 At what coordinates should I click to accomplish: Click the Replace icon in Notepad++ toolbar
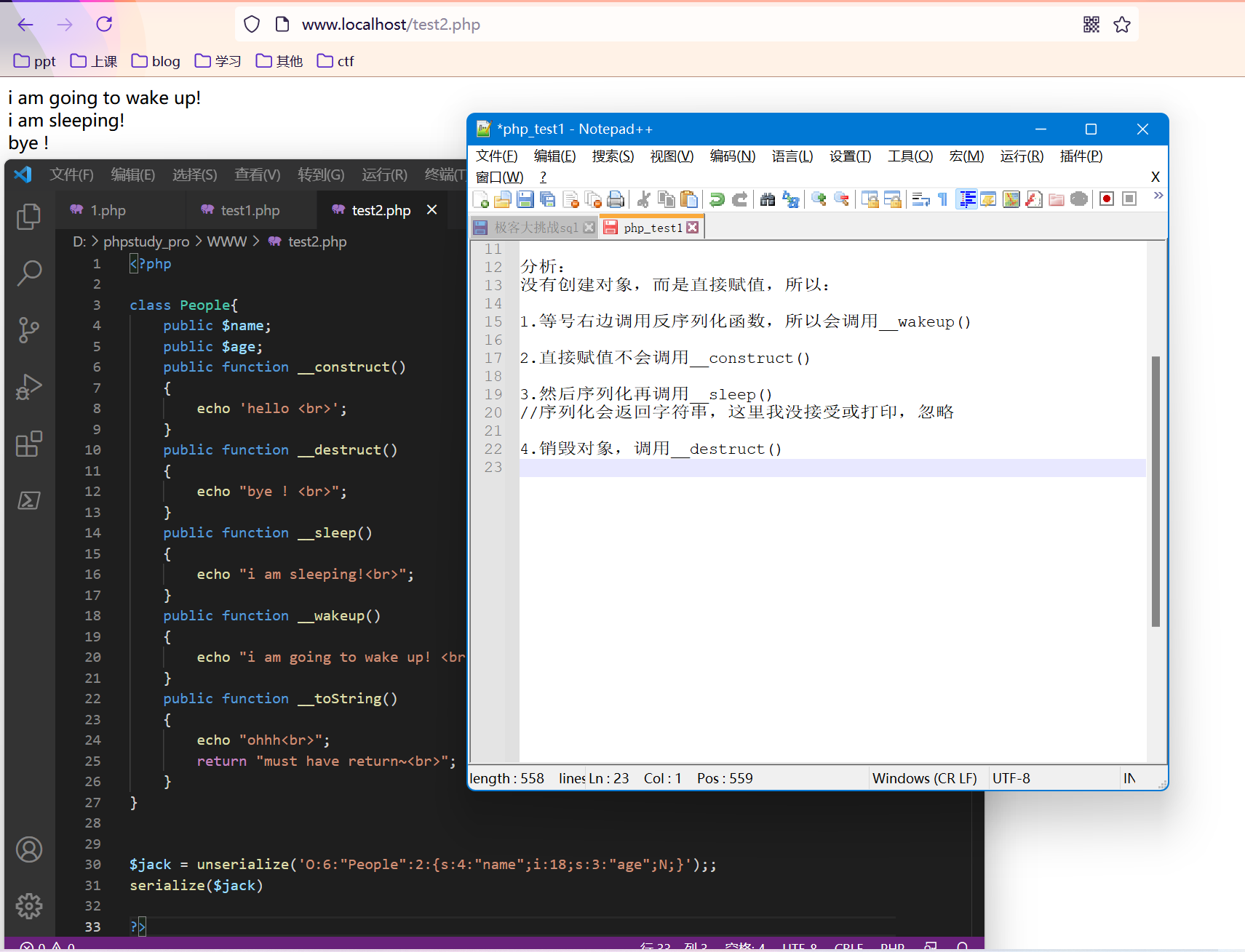790,199
